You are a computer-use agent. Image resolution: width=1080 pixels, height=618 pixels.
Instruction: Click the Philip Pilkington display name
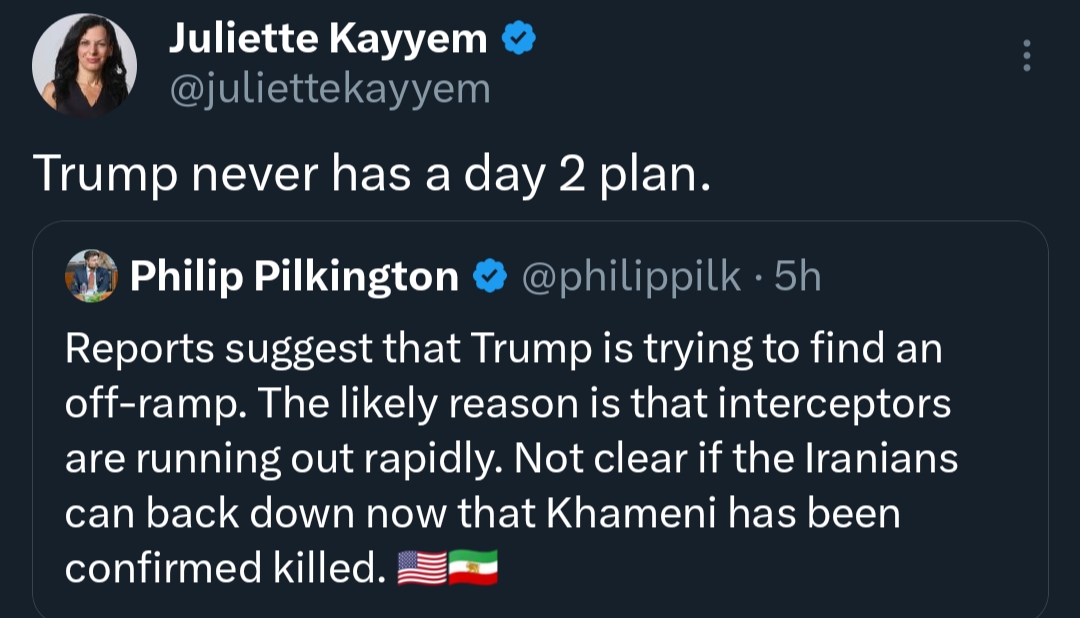click(294, 277)
